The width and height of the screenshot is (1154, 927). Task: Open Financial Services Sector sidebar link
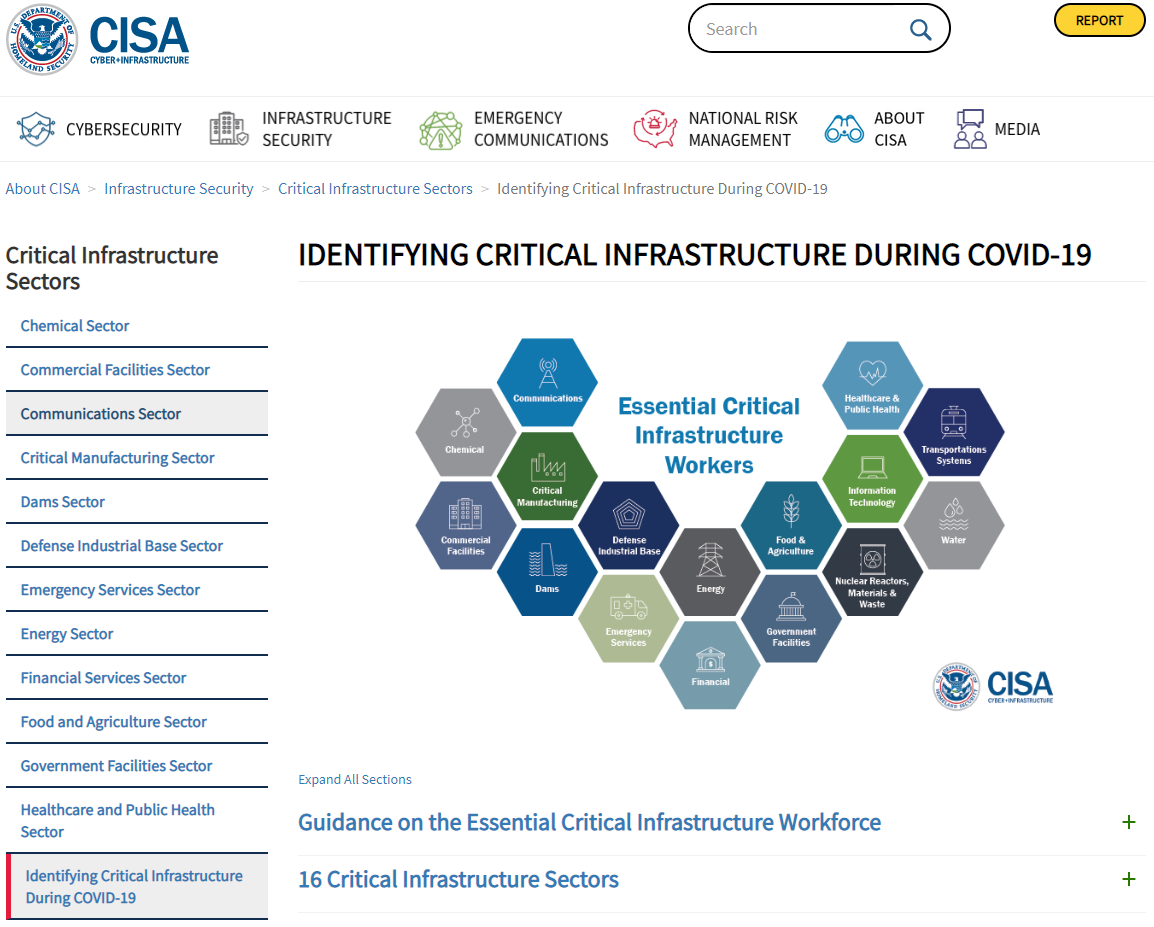pyautogui.click(x=103, y=678)
